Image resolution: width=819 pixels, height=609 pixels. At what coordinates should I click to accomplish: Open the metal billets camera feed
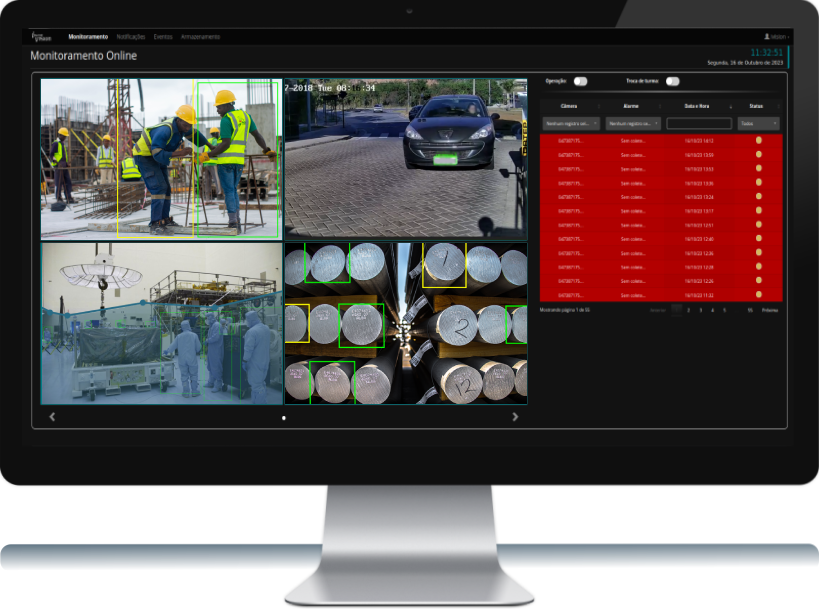(x=405, y=323)
